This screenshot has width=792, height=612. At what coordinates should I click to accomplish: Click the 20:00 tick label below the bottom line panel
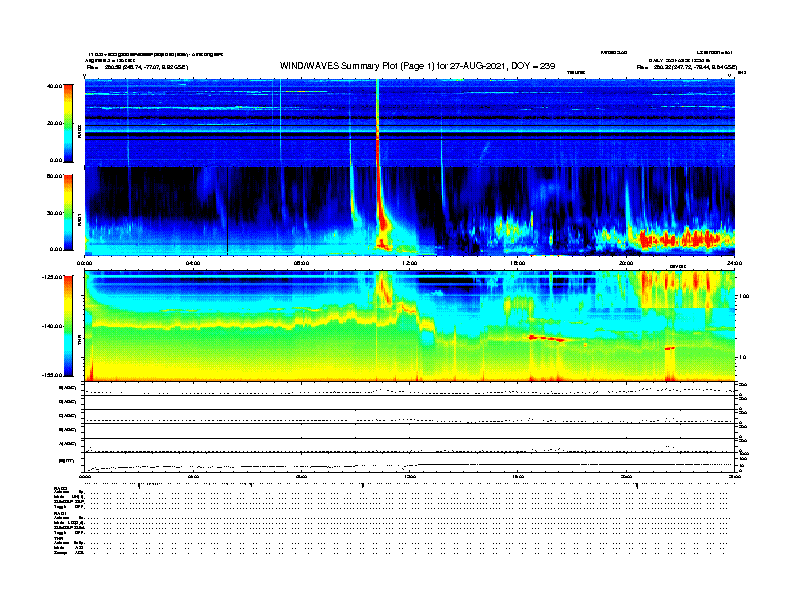626,476
